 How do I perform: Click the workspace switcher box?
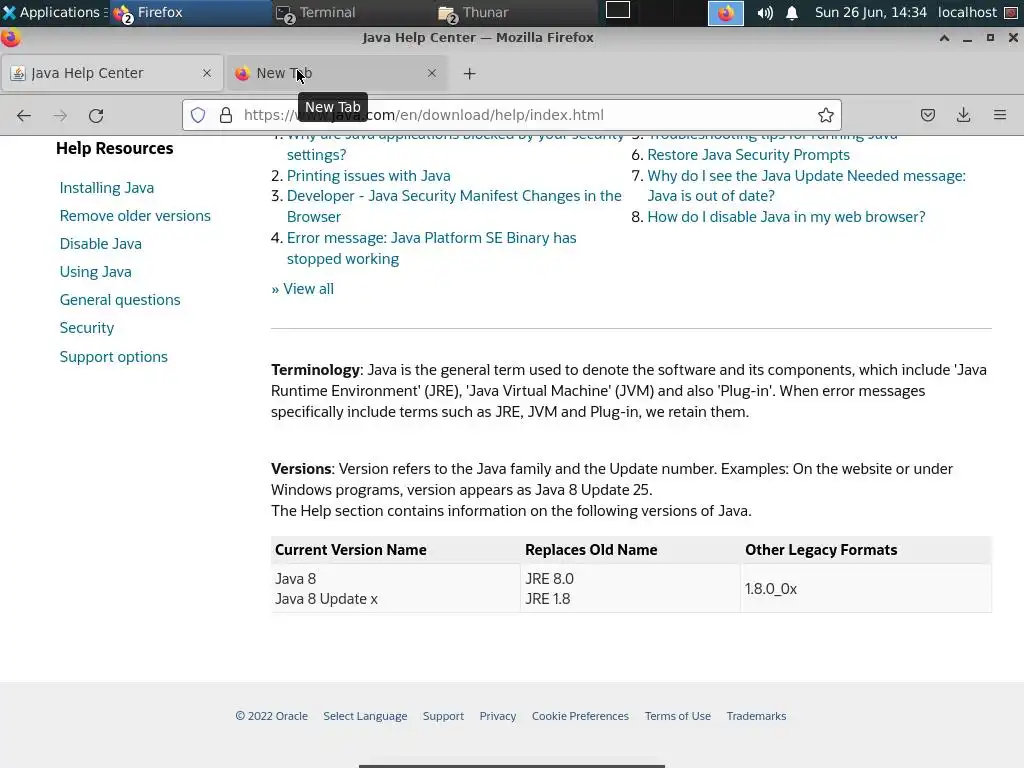(618, 10)
